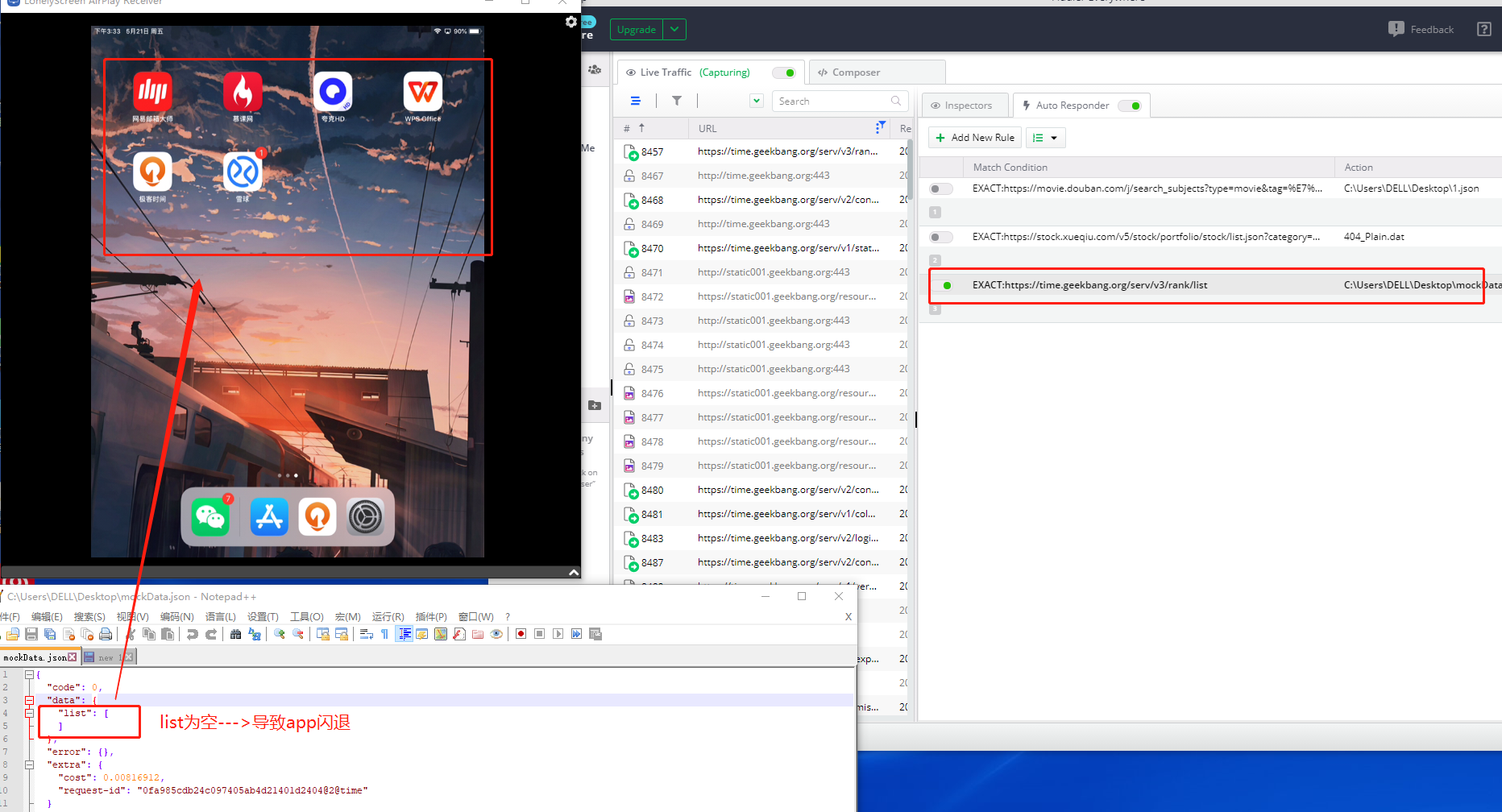Image resolution: width=1502 pixels, height=812 pixels.
Task: Open App Store from the iPad dock
Action: (269, 516)
